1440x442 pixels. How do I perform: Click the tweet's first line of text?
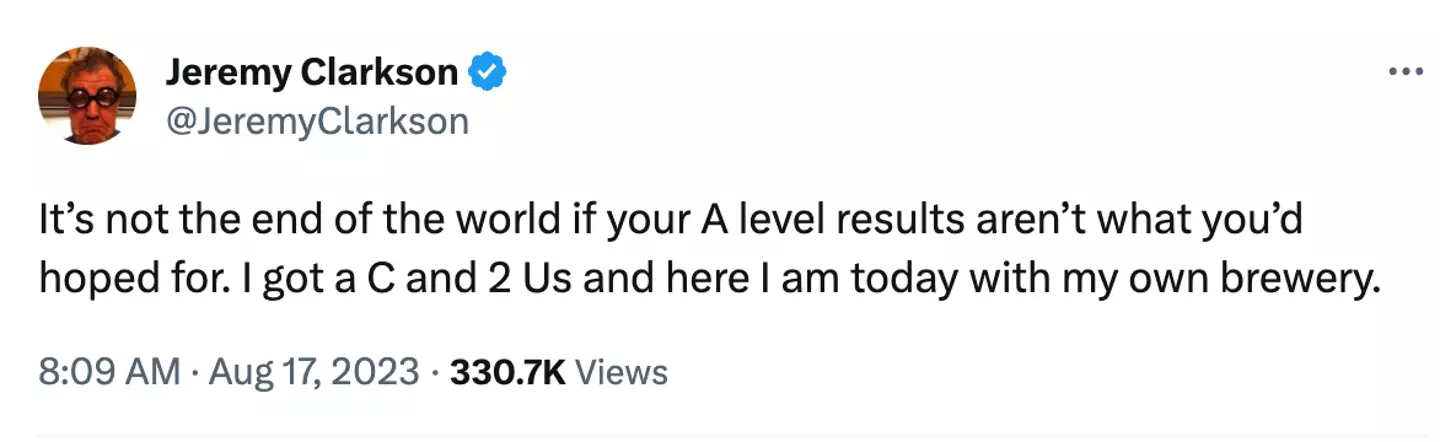(670, 219)
